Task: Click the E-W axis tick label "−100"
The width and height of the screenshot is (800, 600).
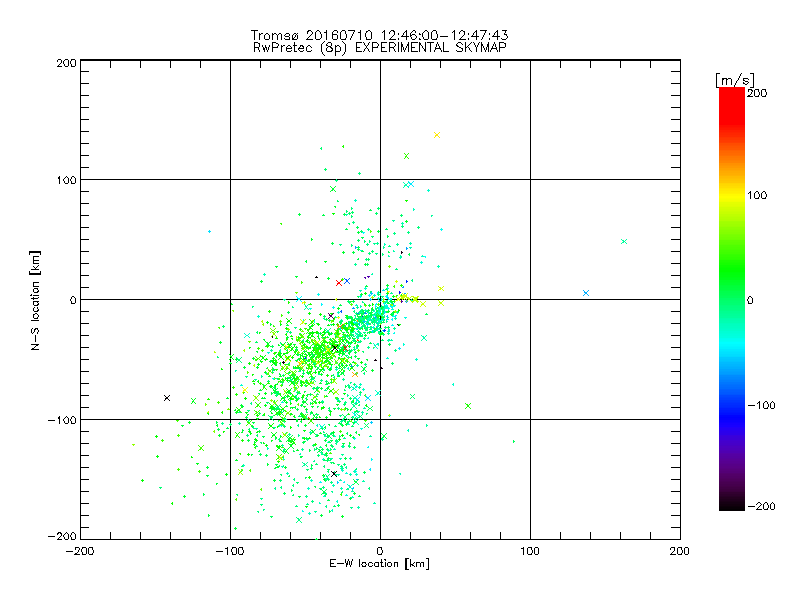Action: 230,551
